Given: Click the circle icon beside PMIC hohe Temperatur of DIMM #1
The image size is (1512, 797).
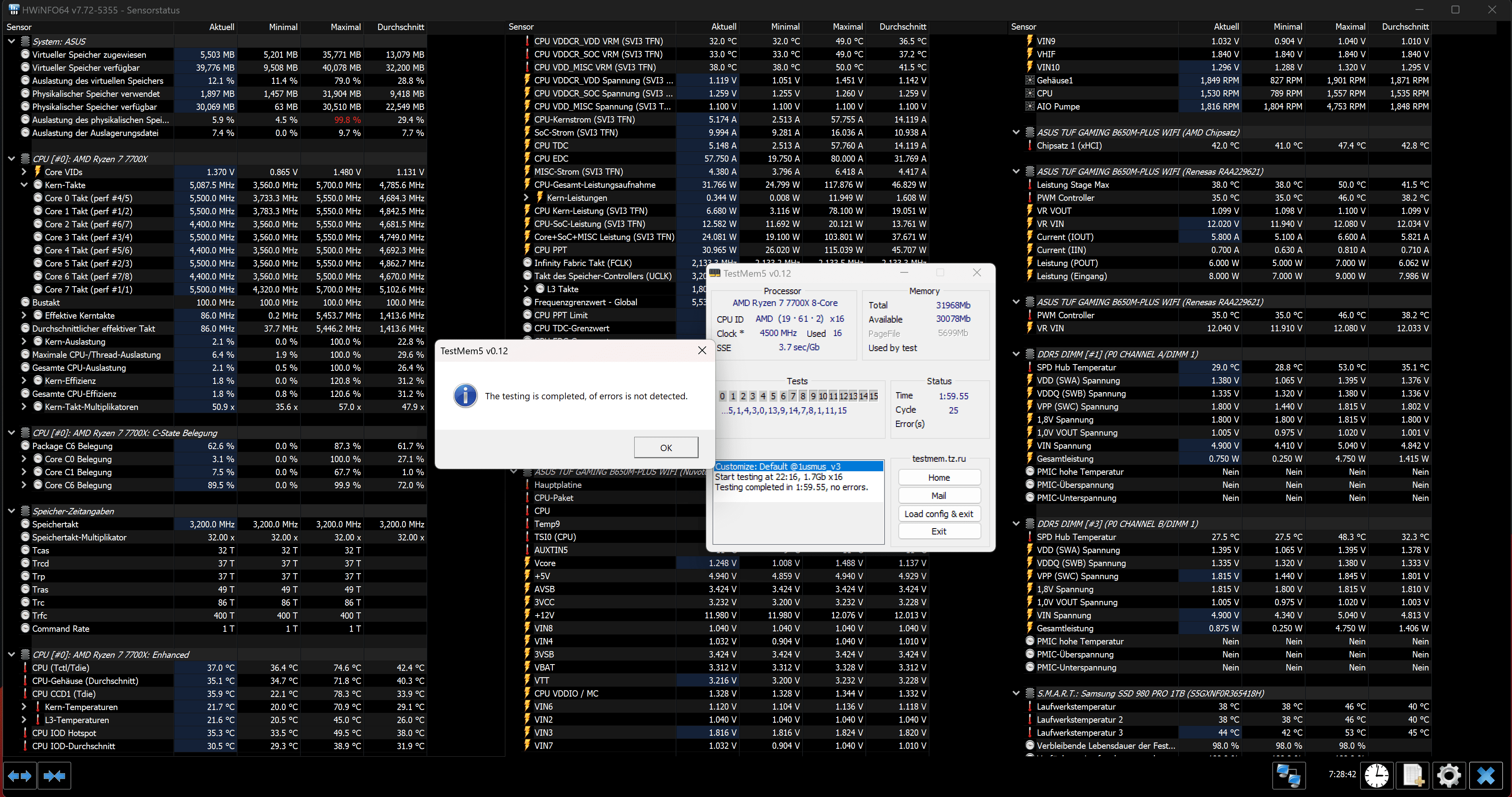Looking at the screenshot, I should [1030, 471].
